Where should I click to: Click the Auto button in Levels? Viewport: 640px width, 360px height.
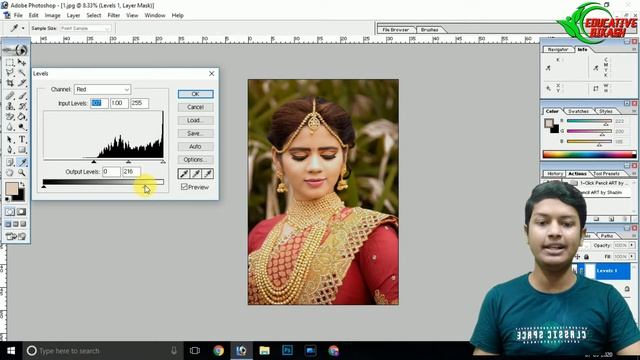pos(195,147)
